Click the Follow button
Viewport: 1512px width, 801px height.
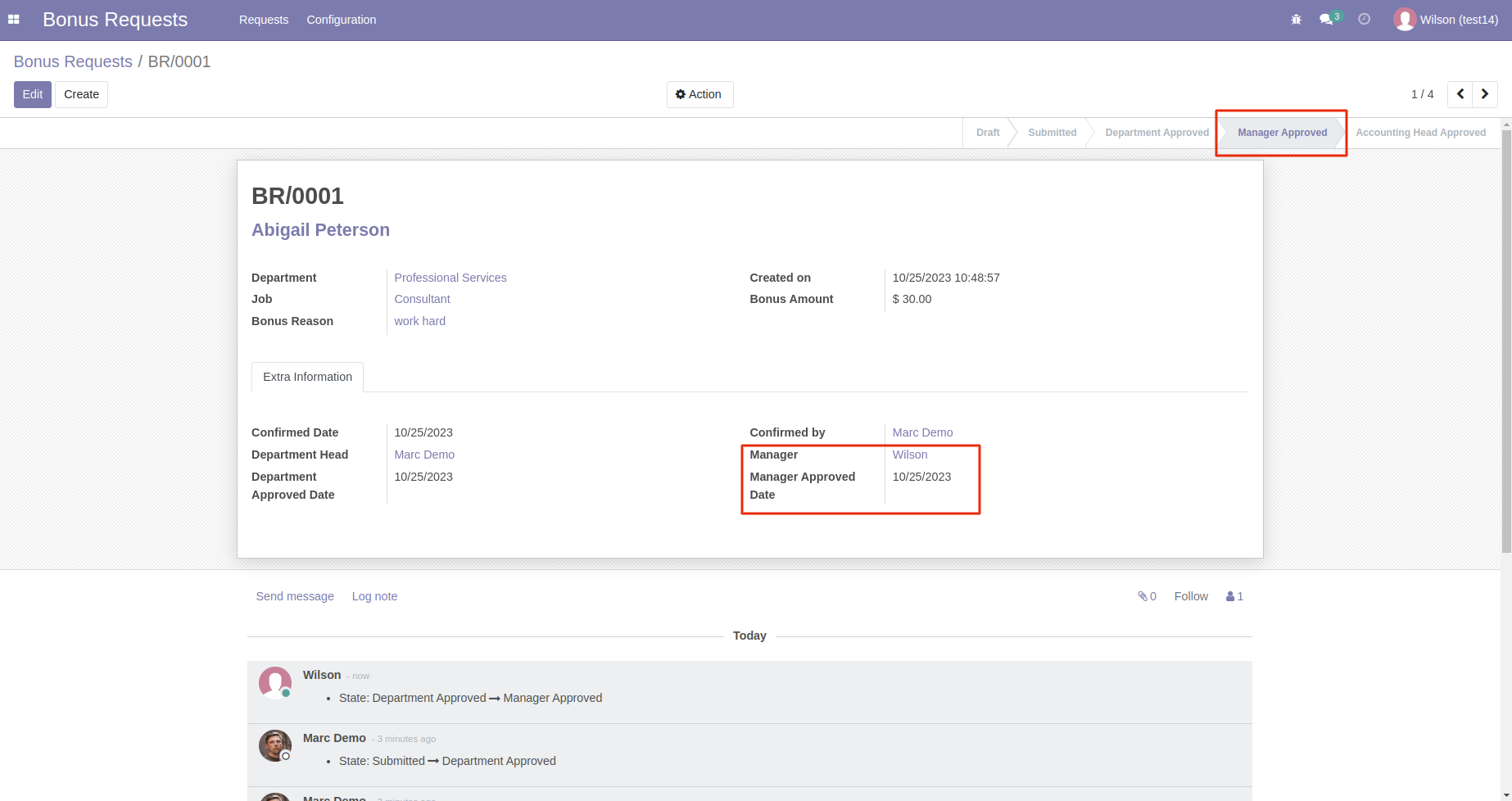[x=1191, y=596]
